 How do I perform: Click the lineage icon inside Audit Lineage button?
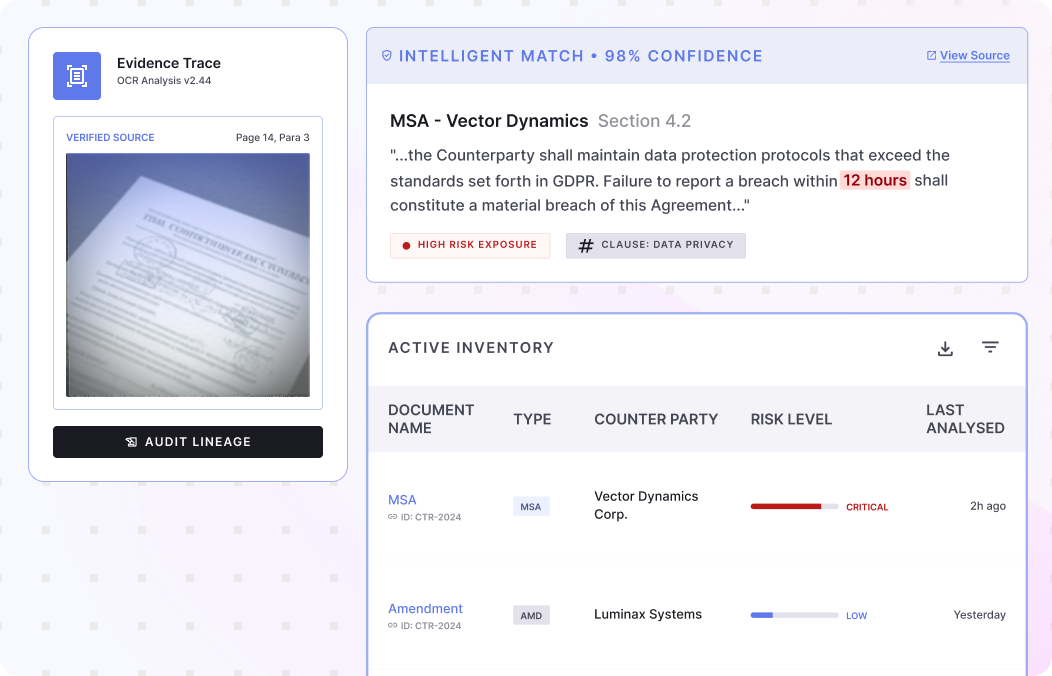(x=132, y=442)
